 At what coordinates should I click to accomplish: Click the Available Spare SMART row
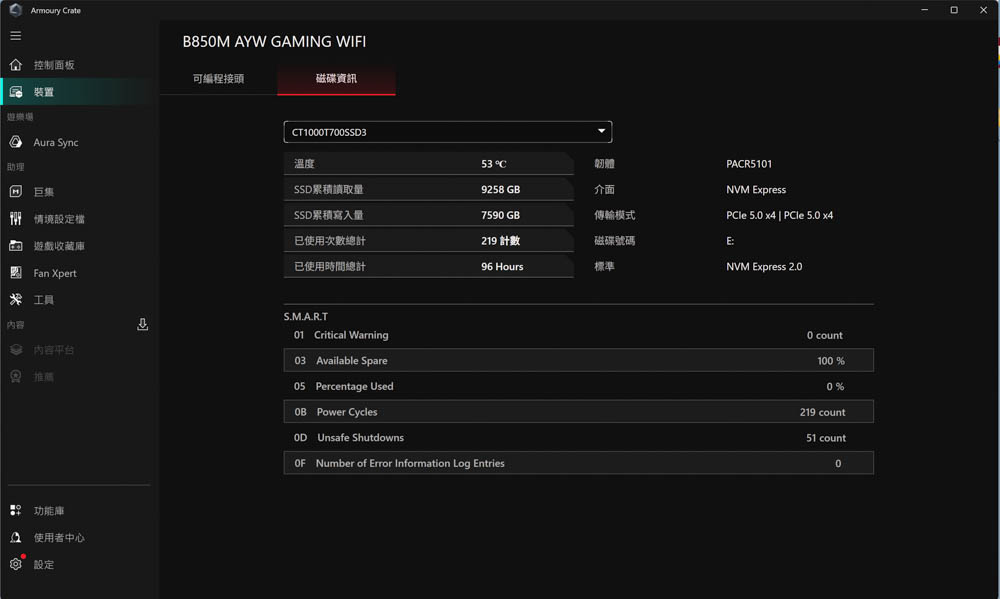[x=578, y=361]
